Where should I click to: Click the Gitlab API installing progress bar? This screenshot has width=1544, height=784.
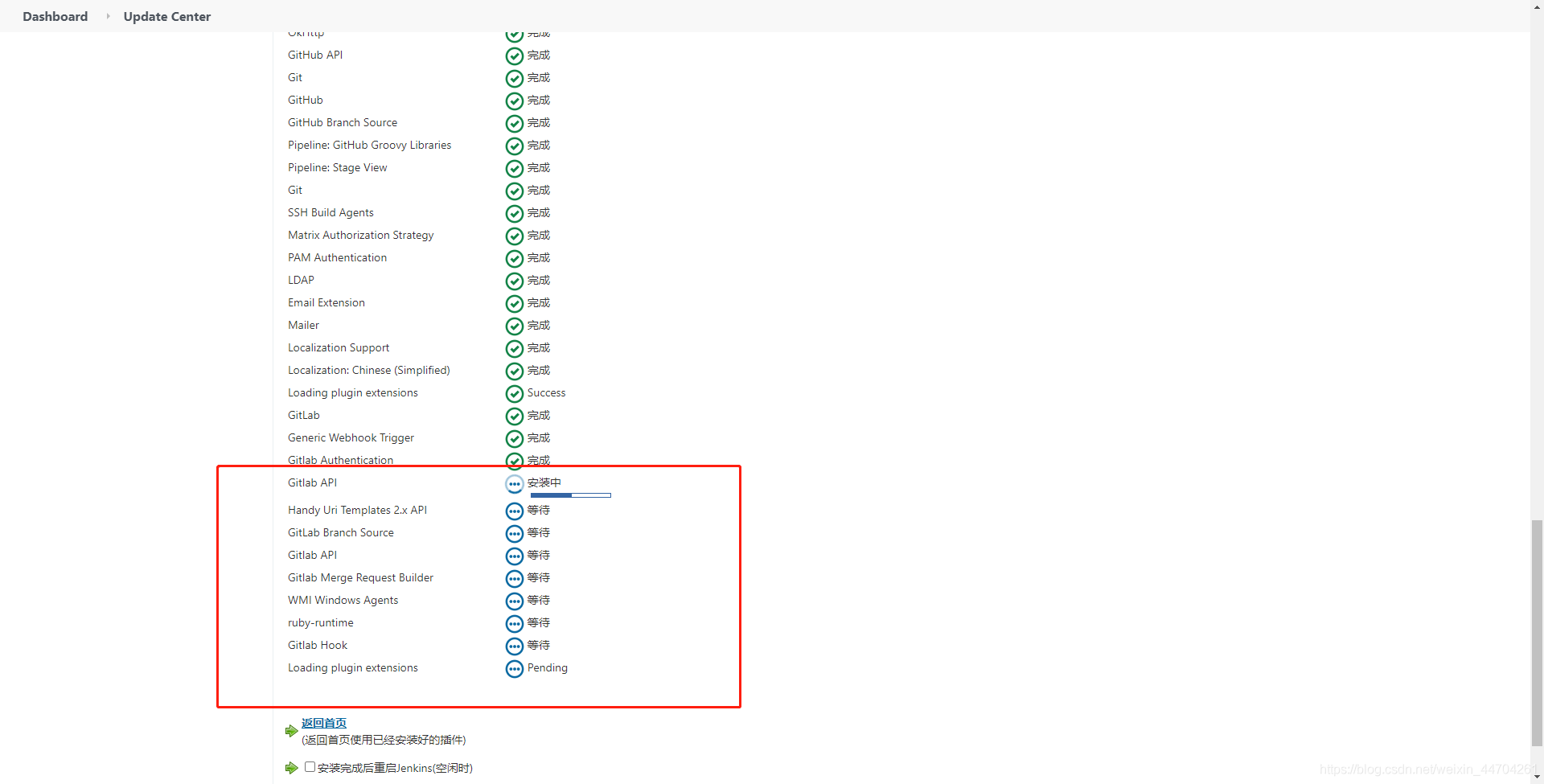coord(571,495)
